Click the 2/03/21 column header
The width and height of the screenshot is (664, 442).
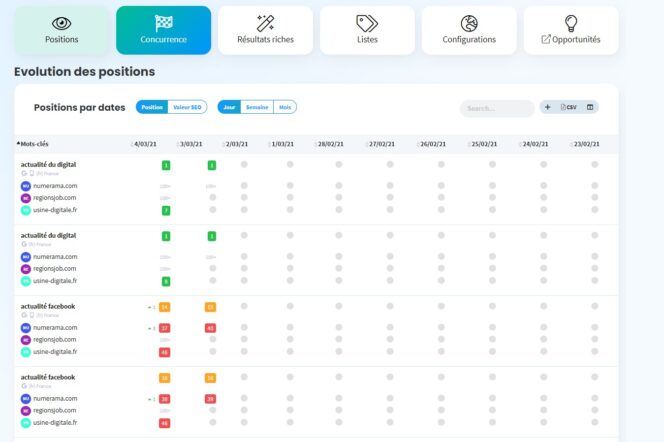[236, 144]
